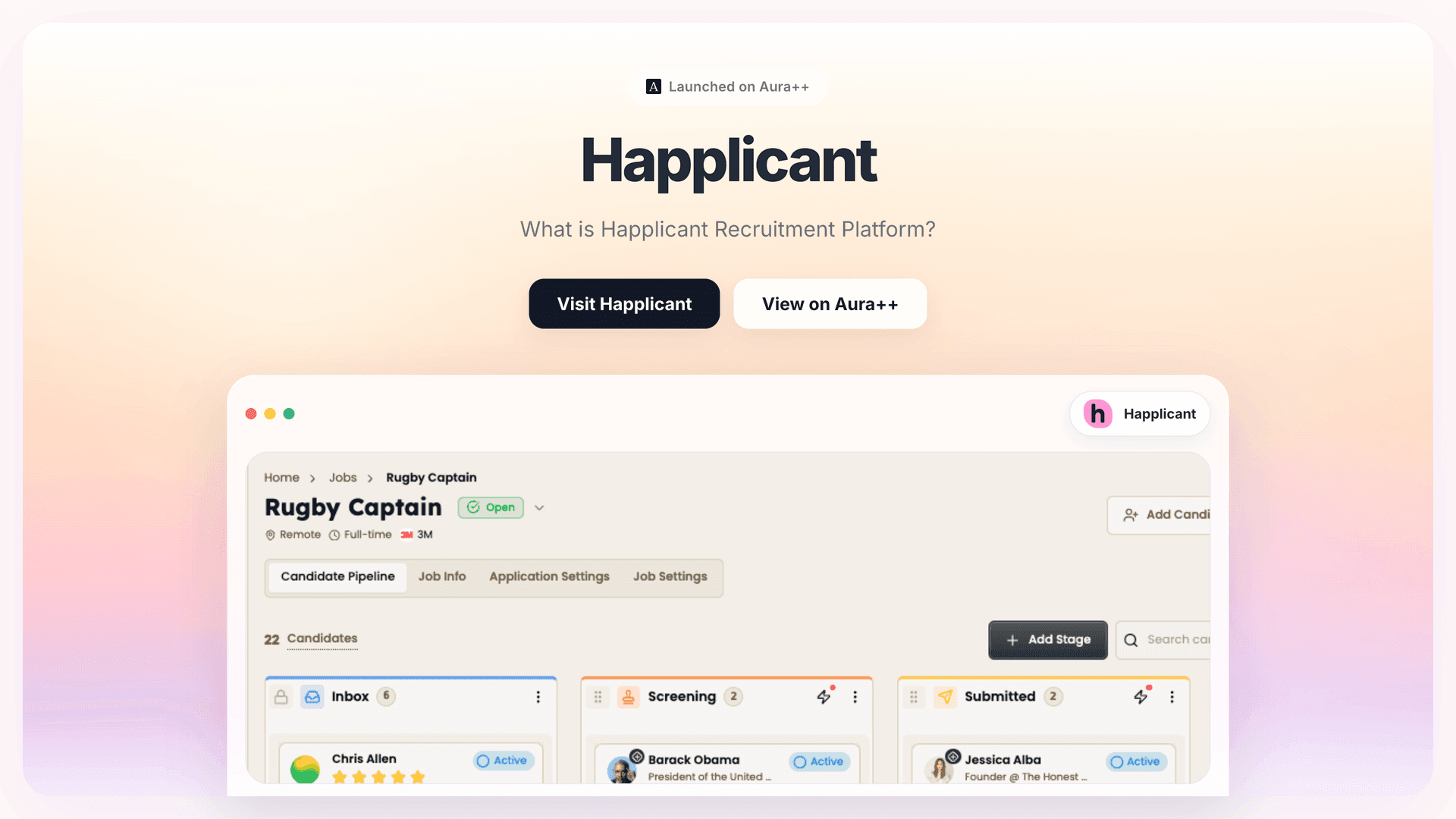Click the Rugby Captain job title heading
The height and width of the screenshot is (819, 1456).
(353, 507)
